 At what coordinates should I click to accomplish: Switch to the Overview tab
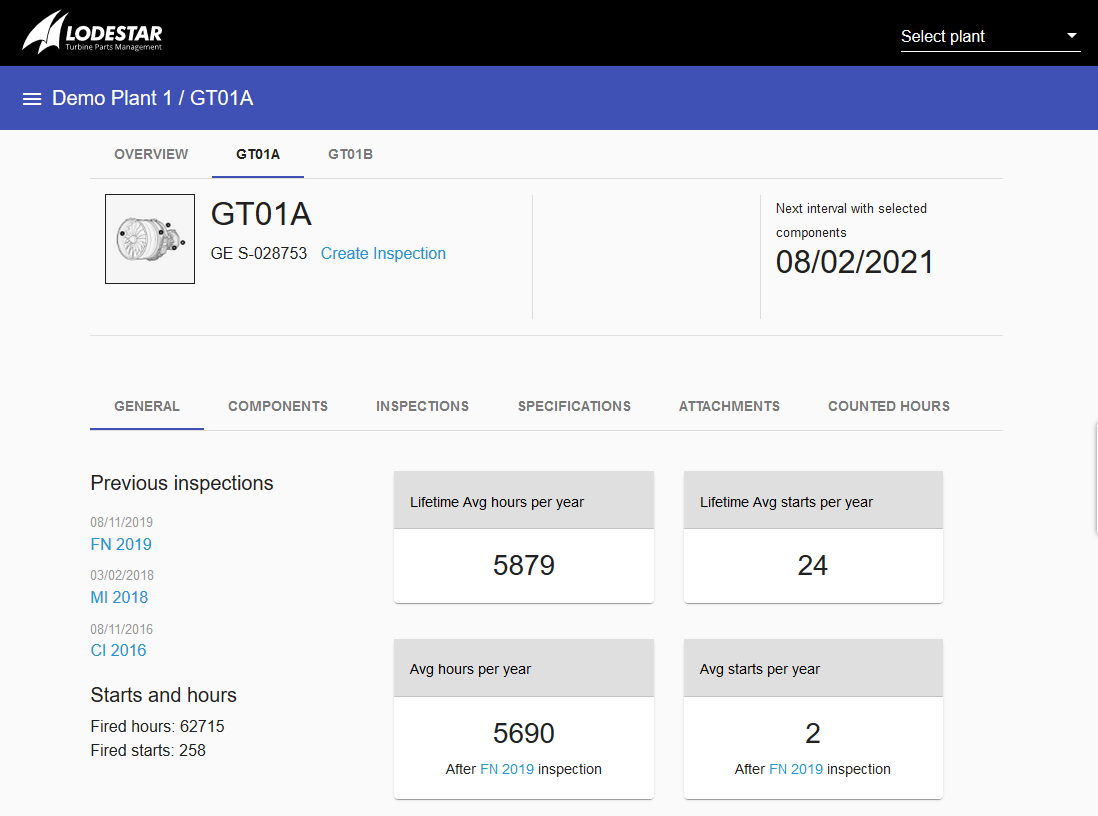click(x=151, y=155)
